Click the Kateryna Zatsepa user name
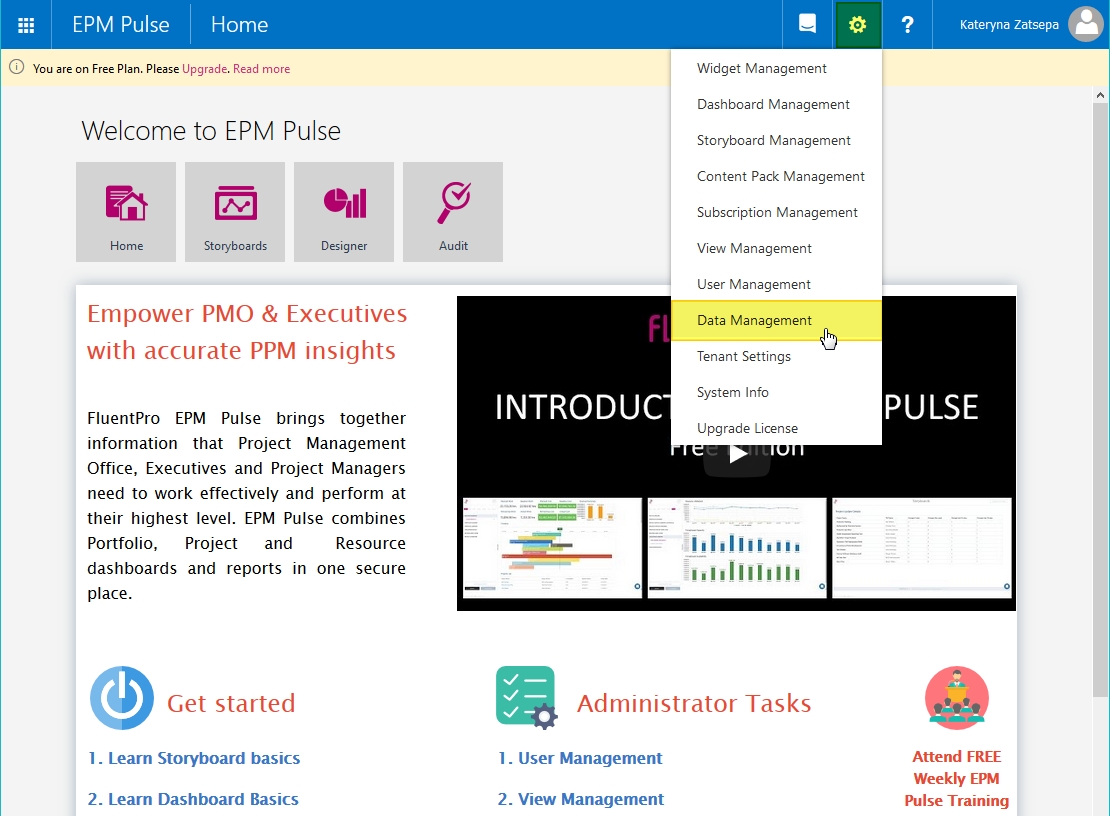This screenshot has width=1110, height=816. tap(1009, 25)
